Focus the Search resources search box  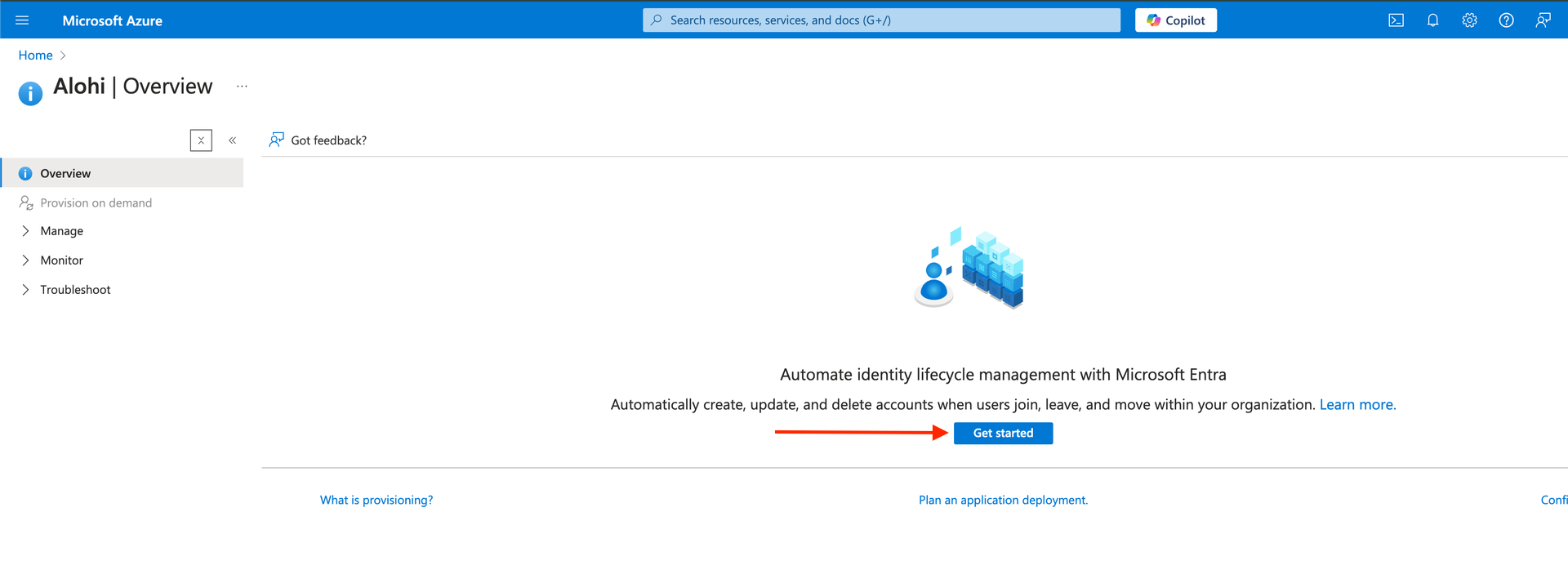point(881,20)
